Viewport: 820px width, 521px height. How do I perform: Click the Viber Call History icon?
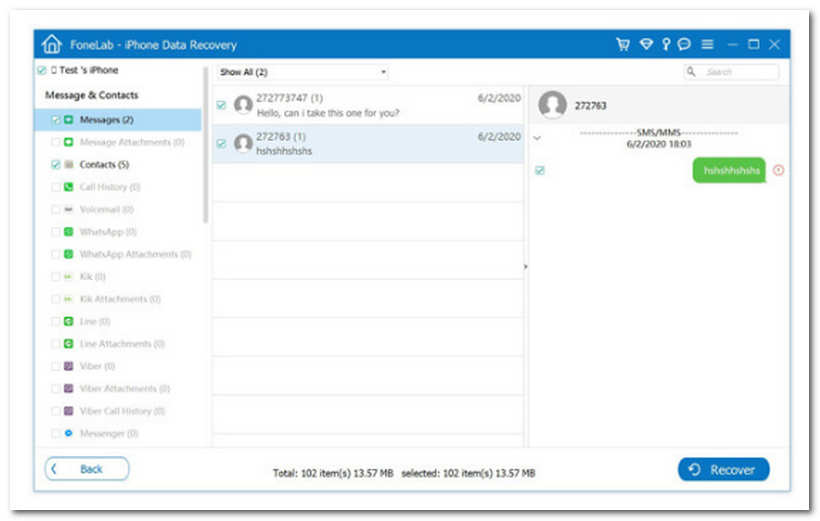click(x=69, y=411)
